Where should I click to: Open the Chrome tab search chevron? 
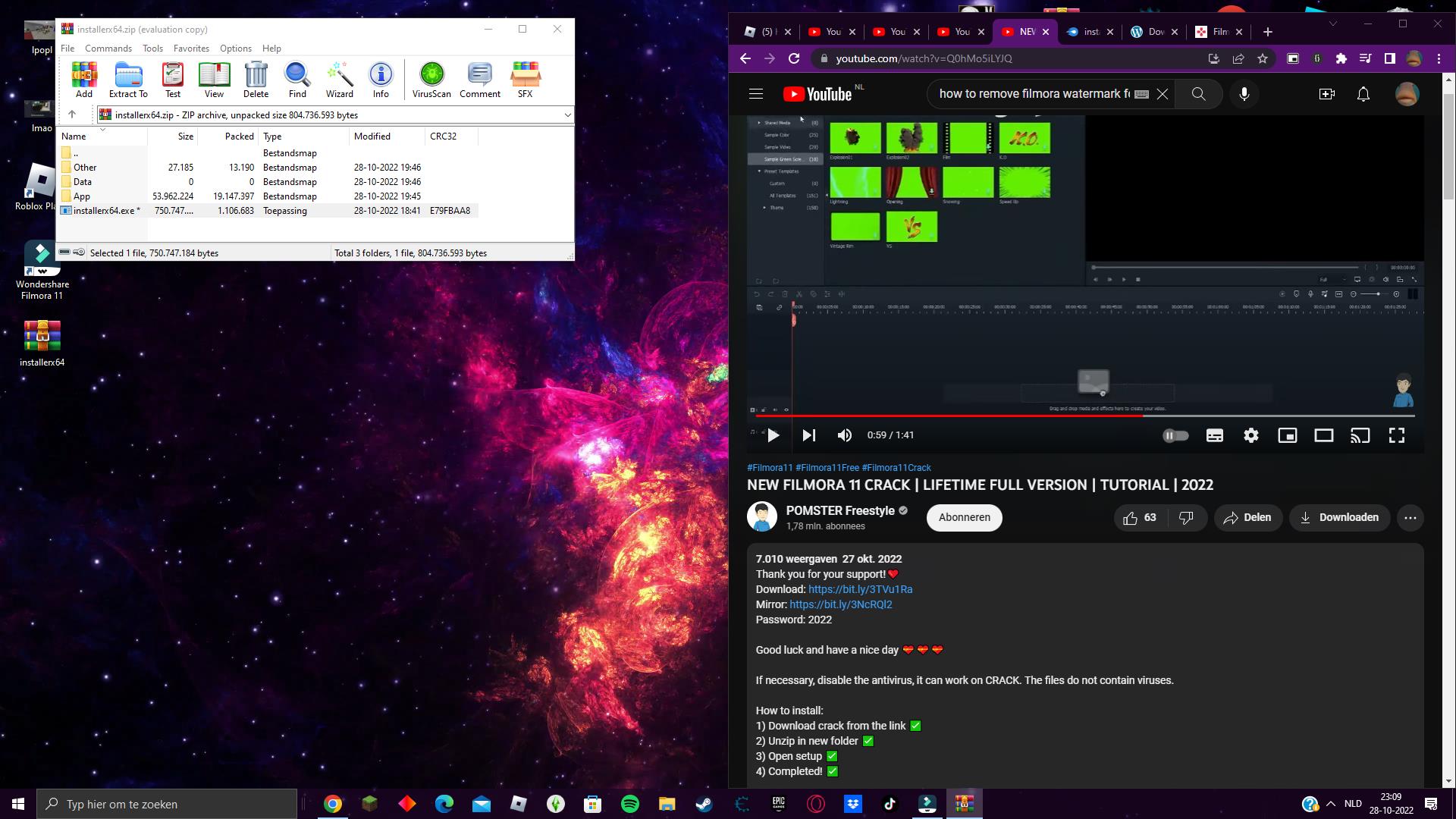(1332, 24)
